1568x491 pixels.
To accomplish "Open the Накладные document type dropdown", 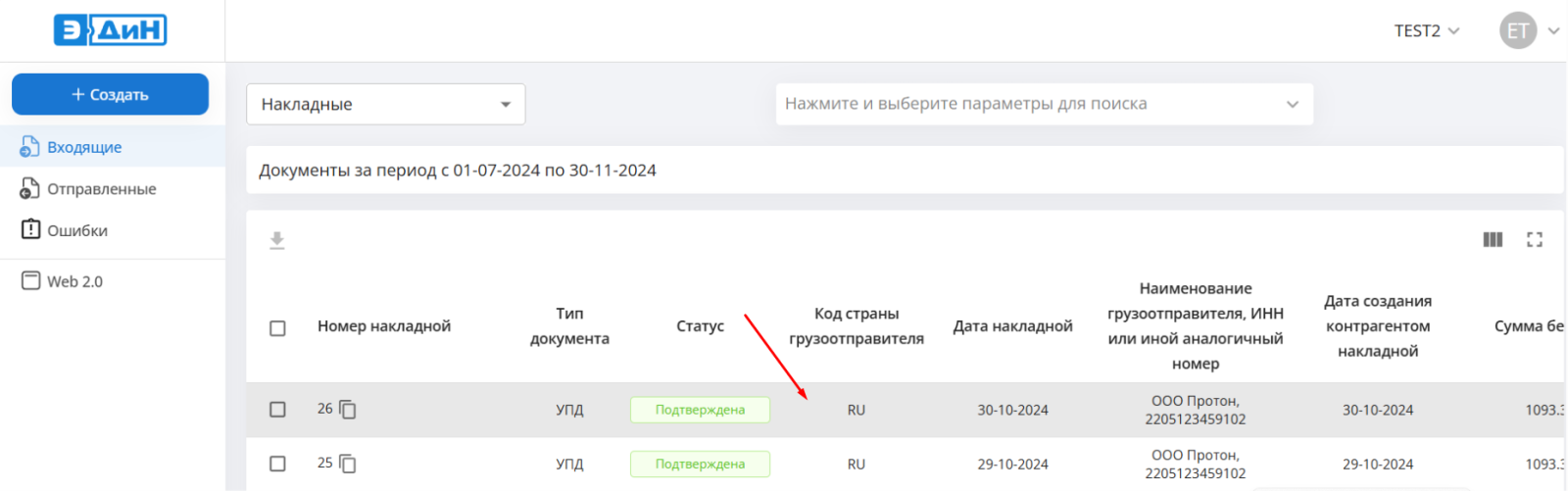I will (385, 104).
